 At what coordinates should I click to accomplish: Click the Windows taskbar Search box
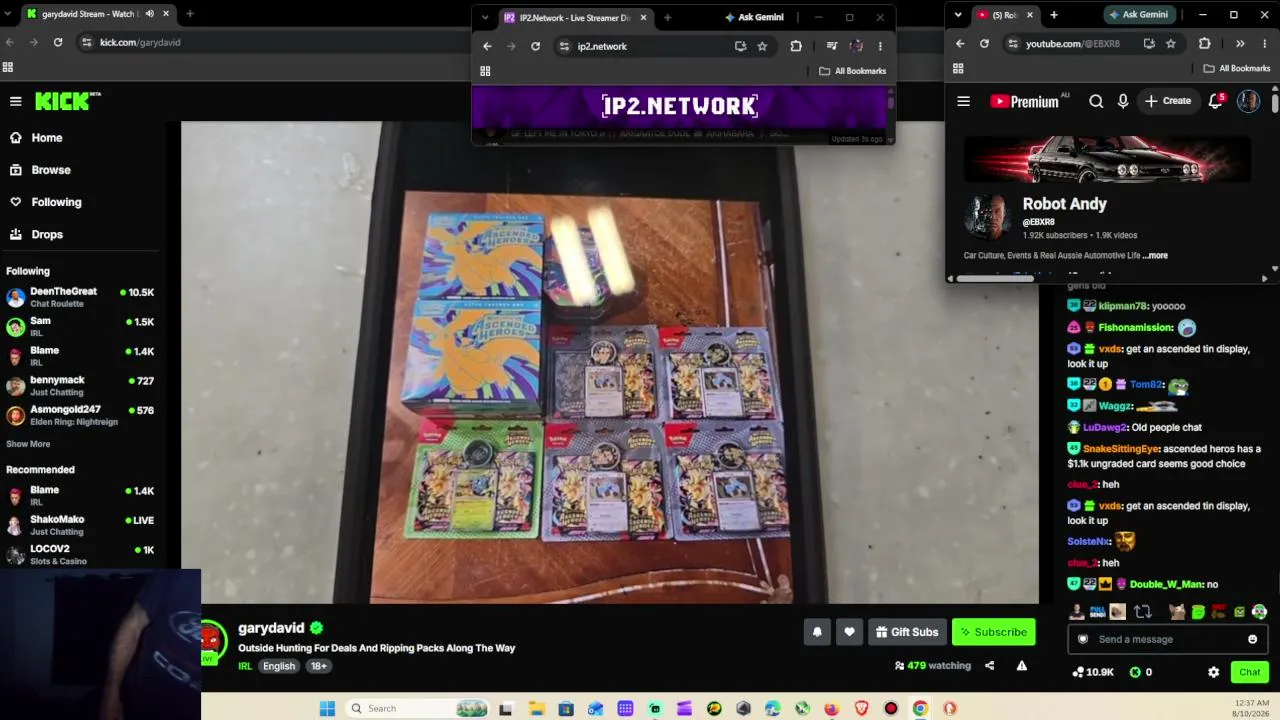(x=415, y=708)
